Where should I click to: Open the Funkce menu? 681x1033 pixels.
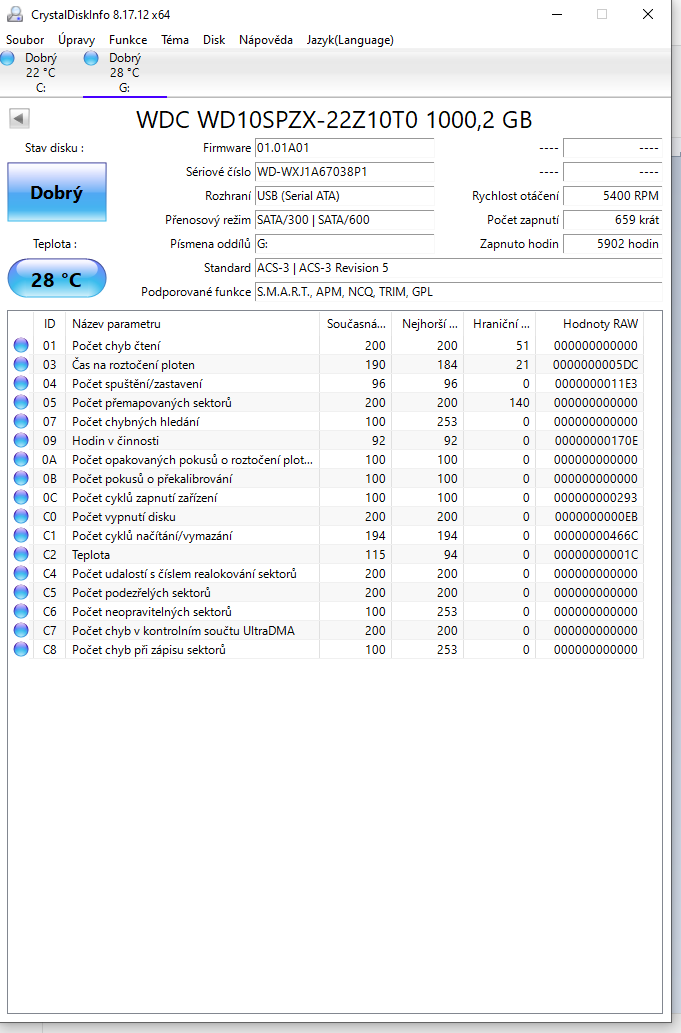point(128,40)
